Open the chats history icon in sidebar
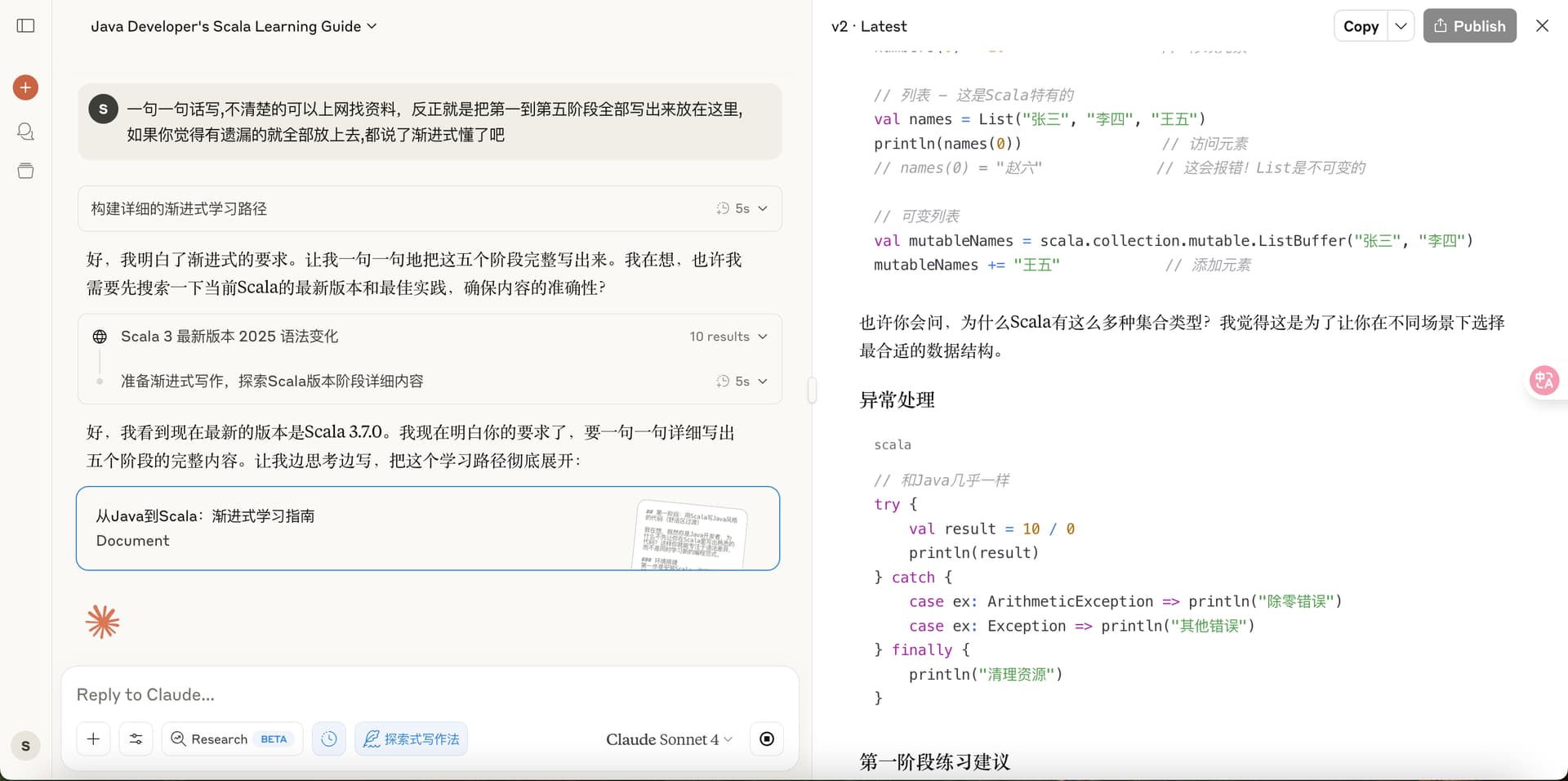The width and height of the screenshot is (1568, 781). (26, 131)
